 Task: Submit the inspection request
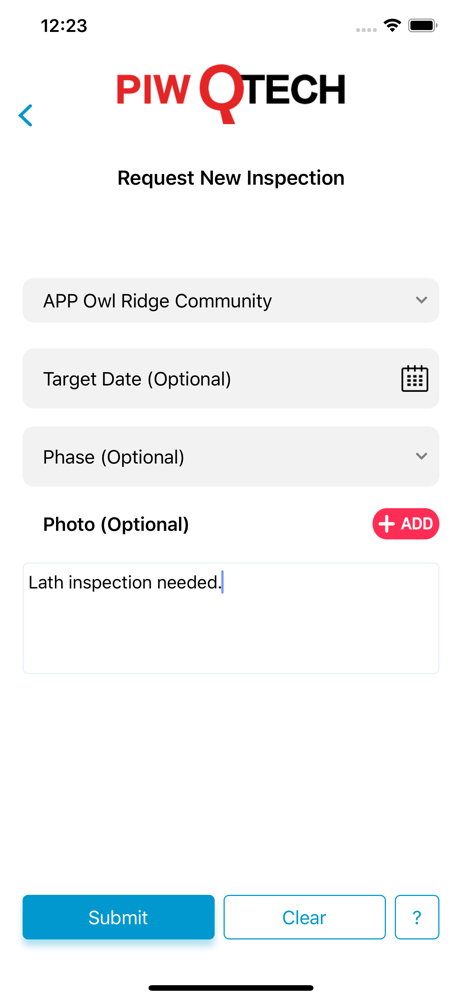pos(119,917)
